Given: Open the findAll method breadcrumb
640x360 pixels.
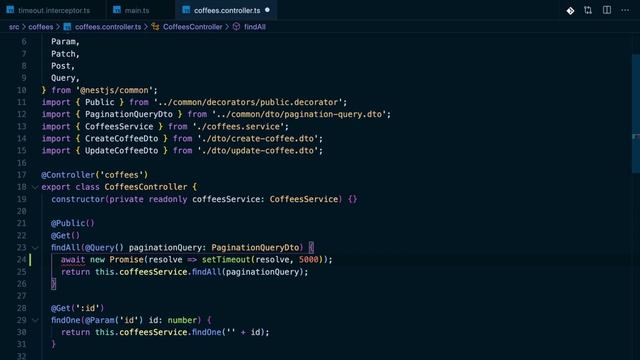Looking at the screenshot, I should [255, 27].
